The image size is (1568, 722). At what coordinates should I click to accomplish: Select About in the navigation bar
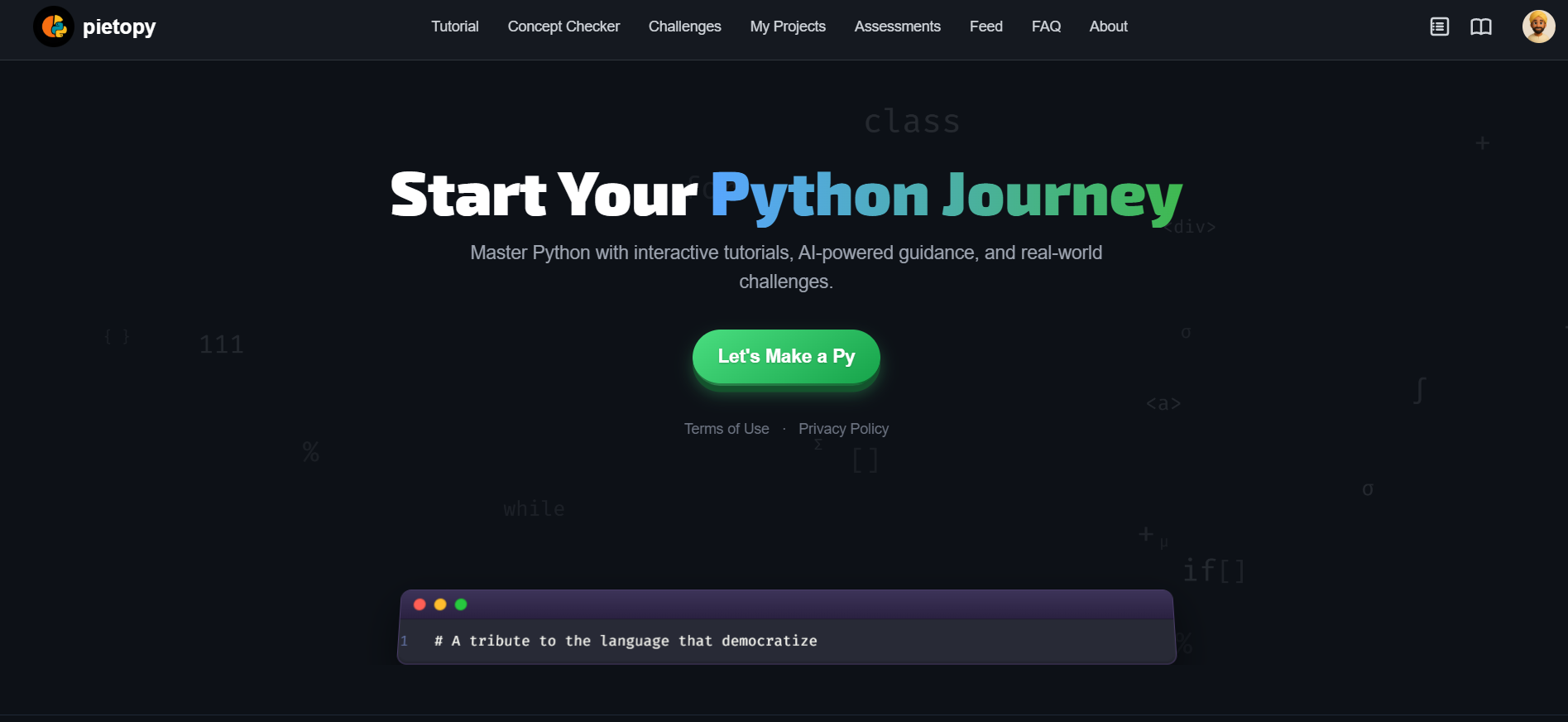pos(1108,26)
